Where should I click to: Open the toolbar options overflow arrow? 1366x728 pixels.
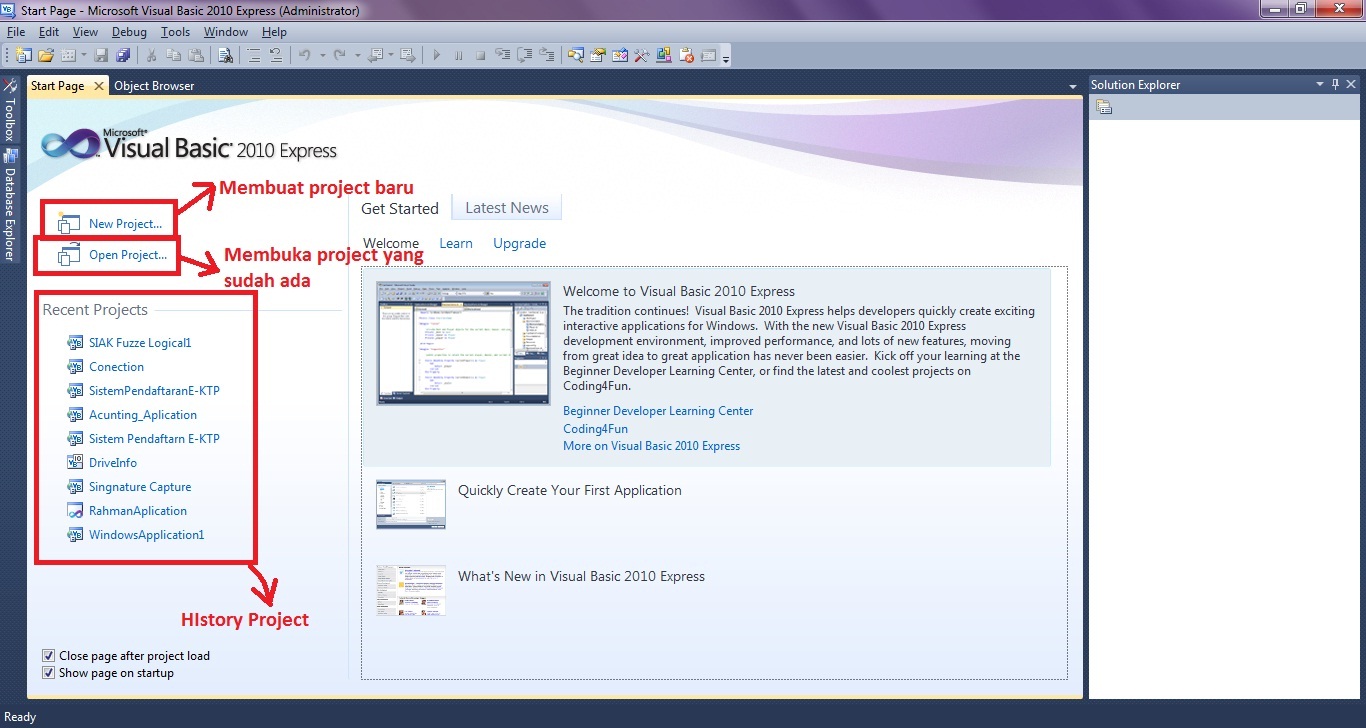(726, 58)
